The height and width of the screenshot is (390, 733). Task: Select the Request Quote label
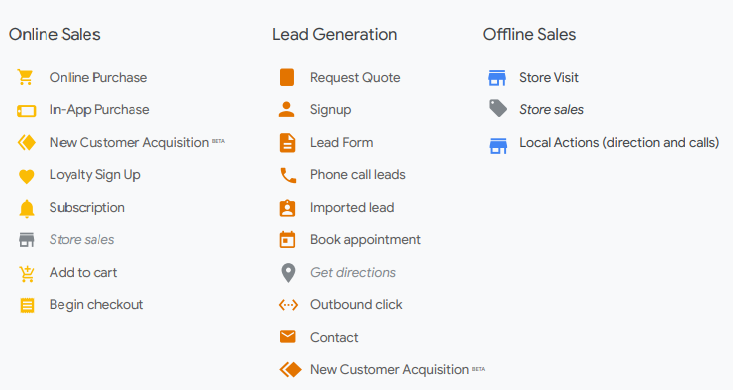point(355,77)
